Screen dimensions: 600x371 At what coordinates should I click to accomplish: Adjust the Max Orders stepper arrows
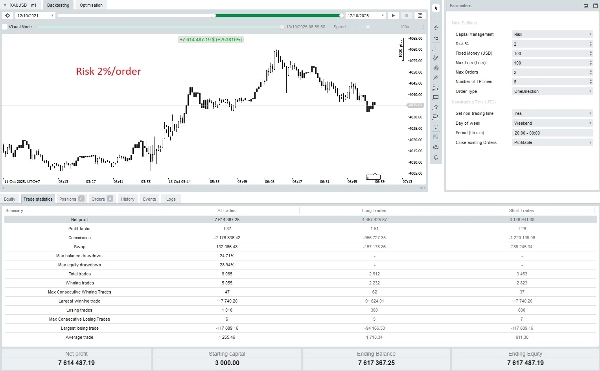pos(590,72)
